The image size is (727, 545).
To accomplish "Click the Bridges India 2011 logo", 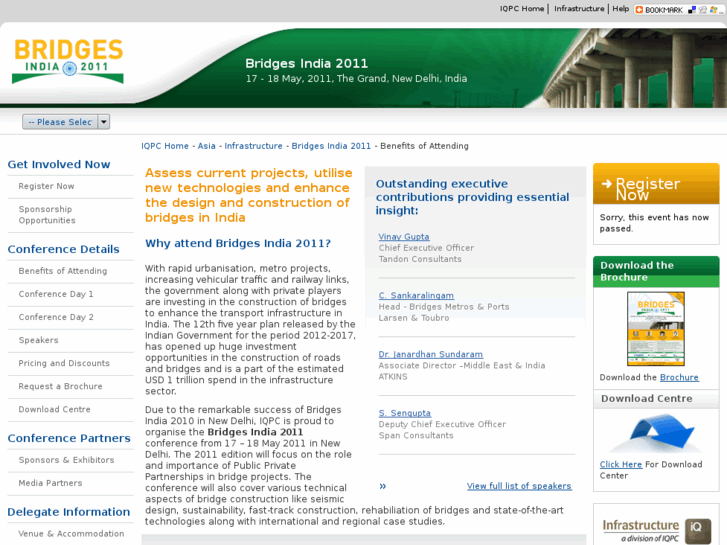I will (x=68, y=61).
